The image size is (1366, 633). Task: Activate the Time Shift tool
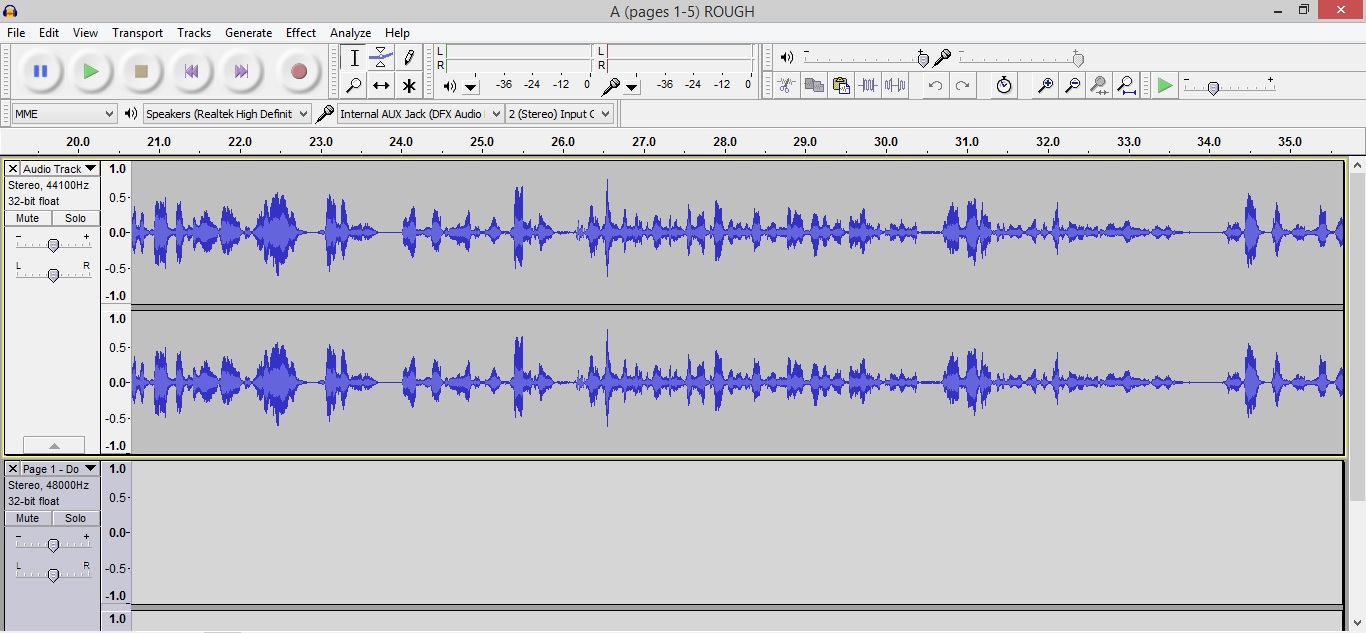point(381,86)
